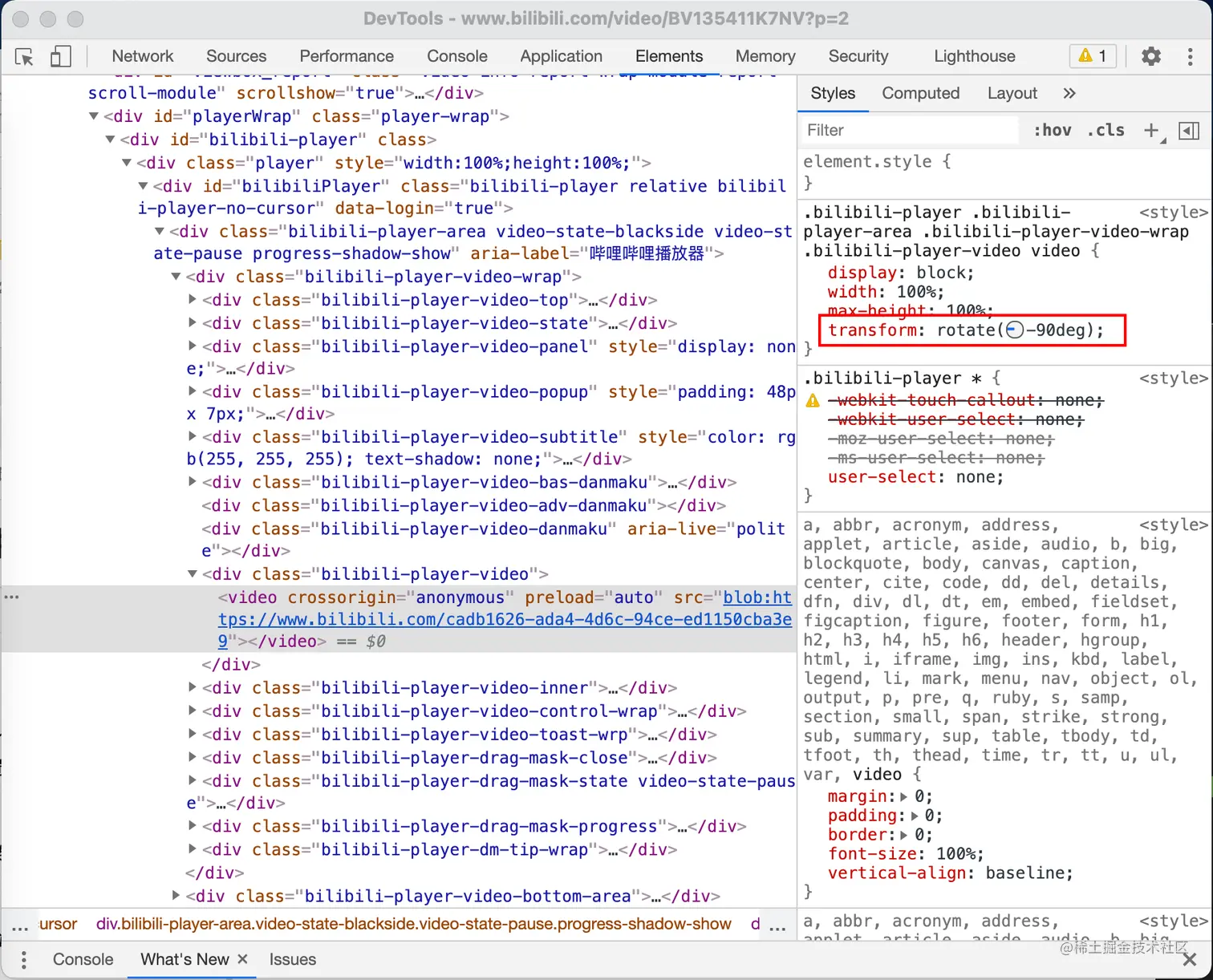Select the Elements tab

coord(669,56)
